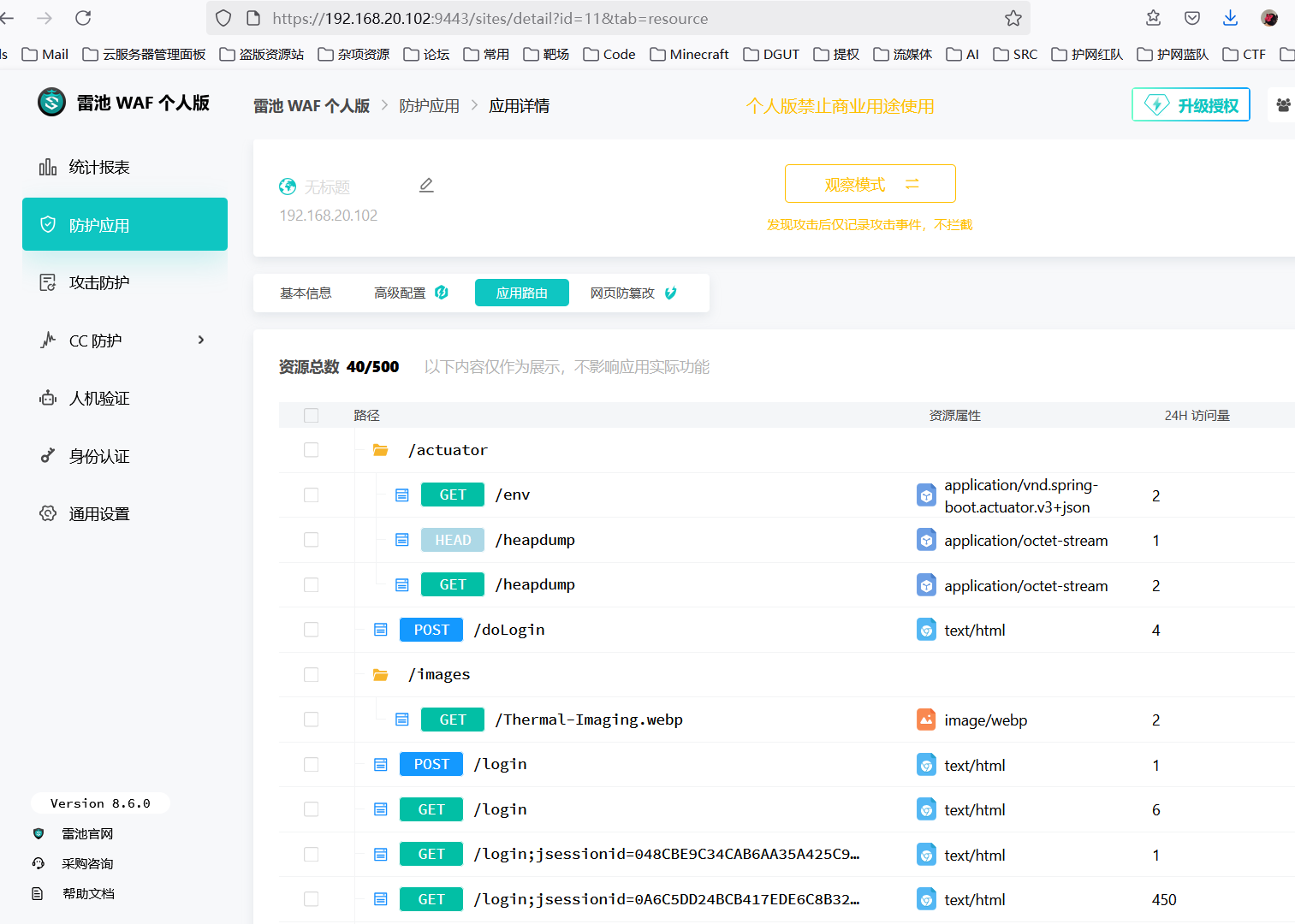The height and width of the screenshot is (924, 1295).
Task: Click the 雷池 WAF logo icon
Action: pos(52,103)
